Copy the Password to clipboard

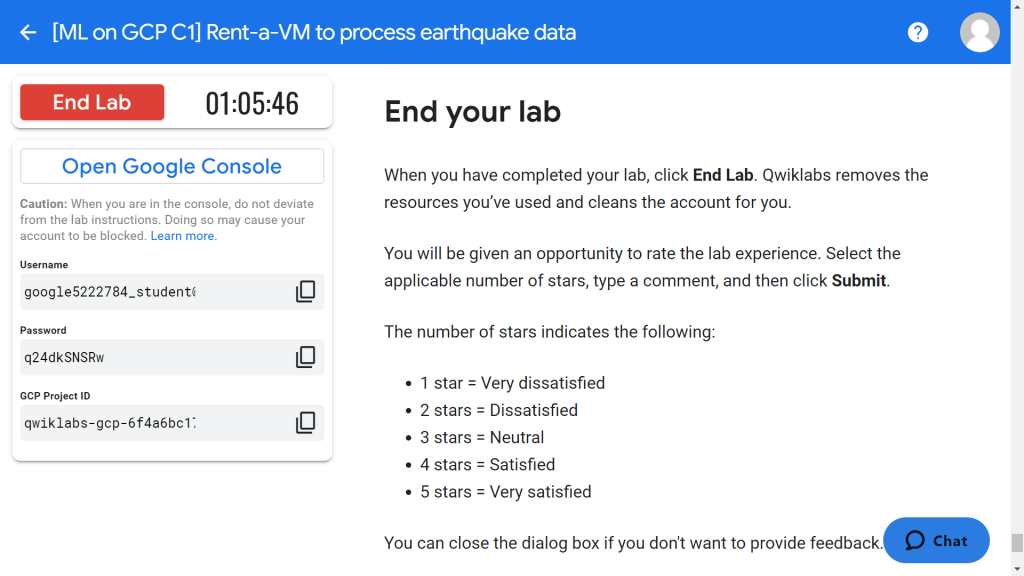305,357
